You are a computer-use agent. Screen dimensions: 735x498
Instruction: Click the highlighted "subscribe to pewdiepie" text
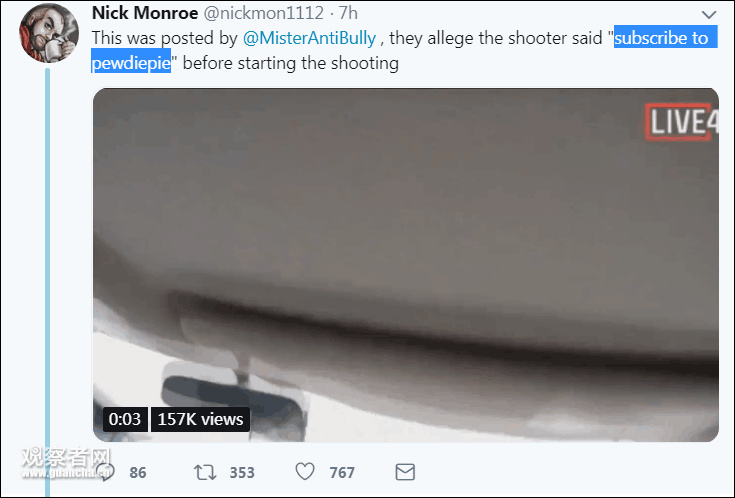[x=660, y=39]
